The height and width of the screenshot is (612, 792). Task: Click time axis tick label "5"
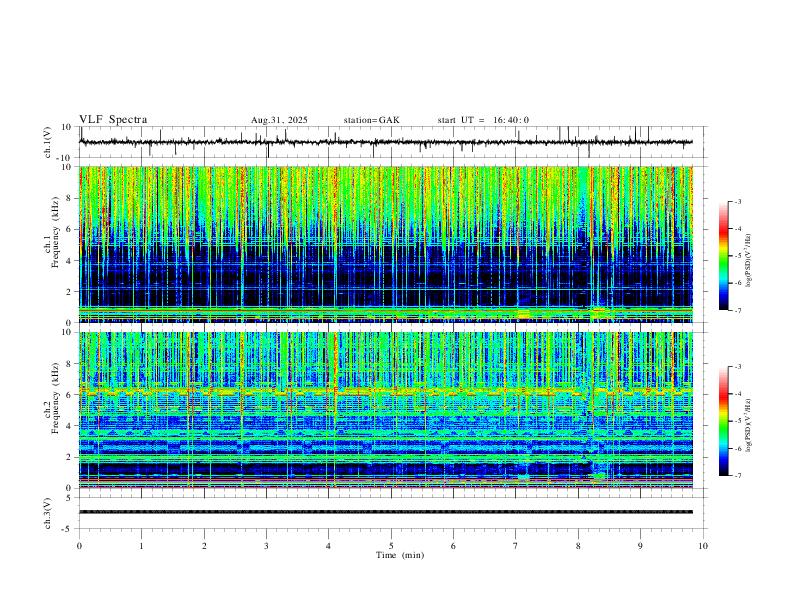(x=391, y=546)
